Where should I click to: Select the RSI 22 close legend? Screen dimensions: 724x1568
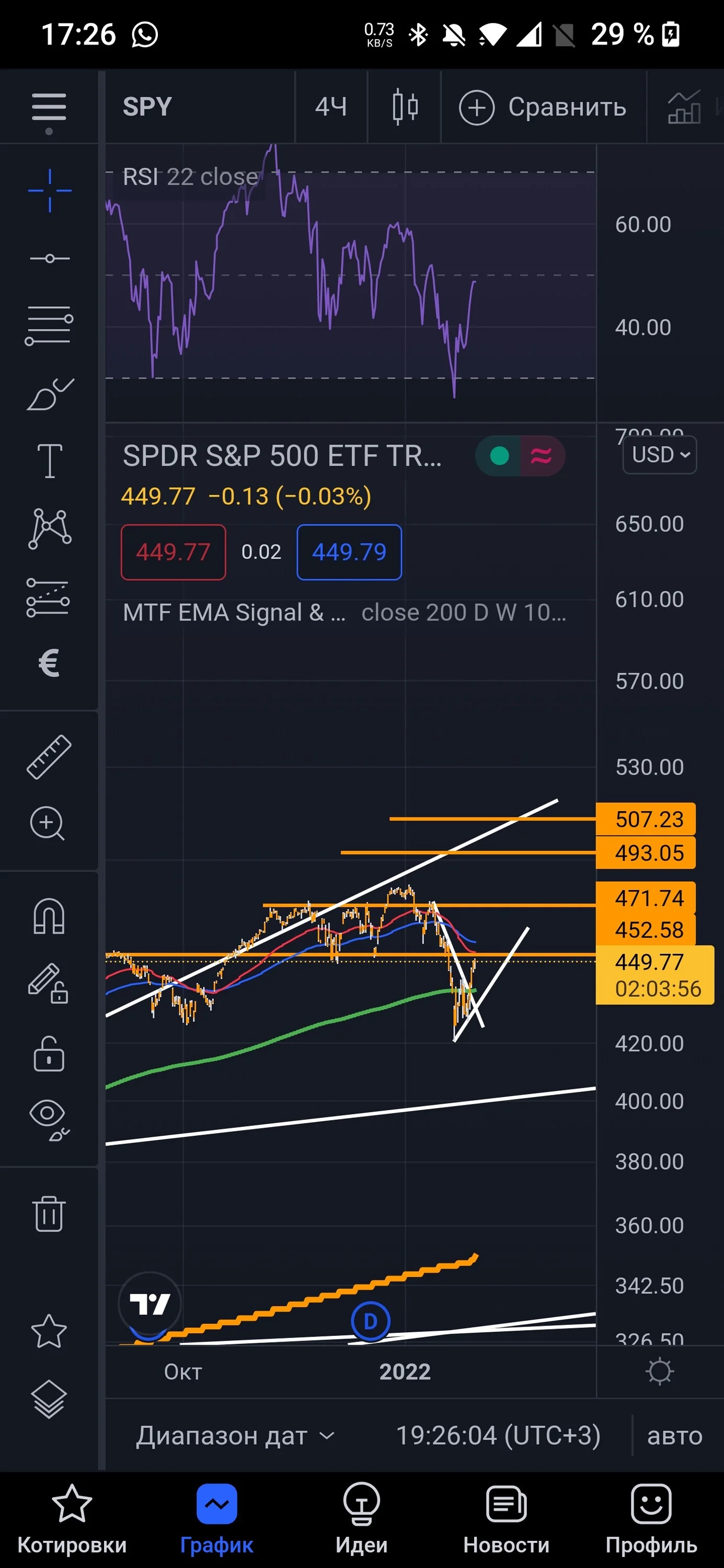click(191, 177)
